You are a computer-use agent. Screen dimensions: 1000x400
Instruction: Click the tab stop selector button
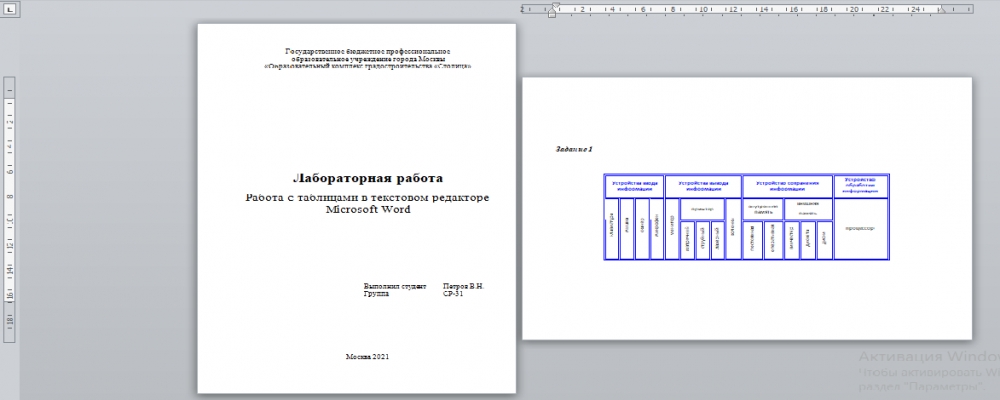point(12,10)
